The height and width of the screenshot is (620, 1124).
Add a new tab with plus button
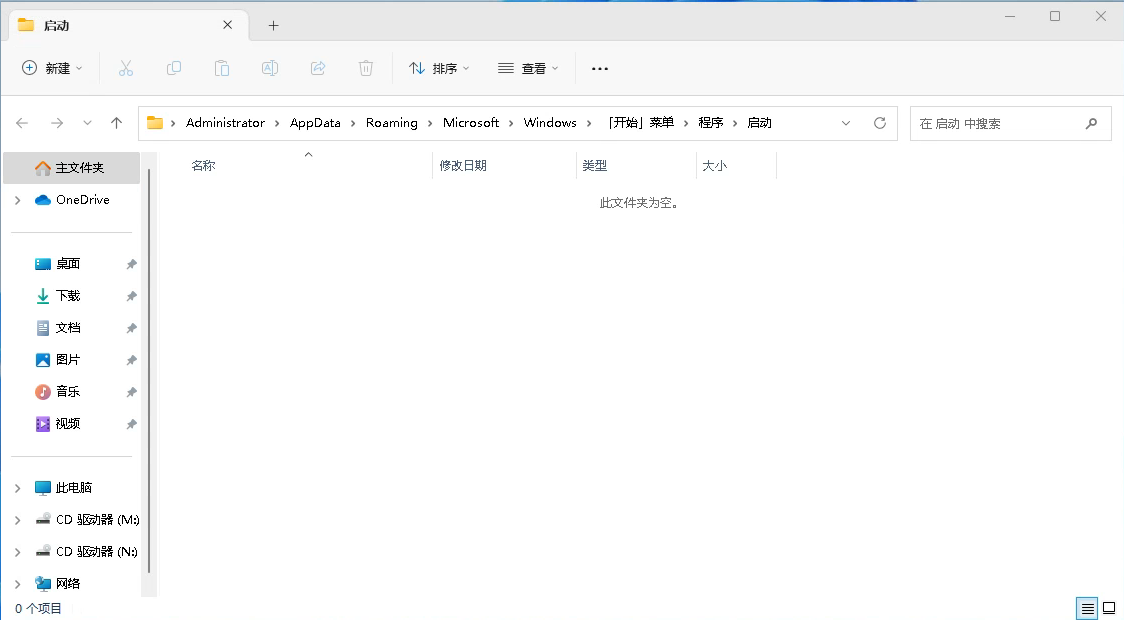[273, 25]
